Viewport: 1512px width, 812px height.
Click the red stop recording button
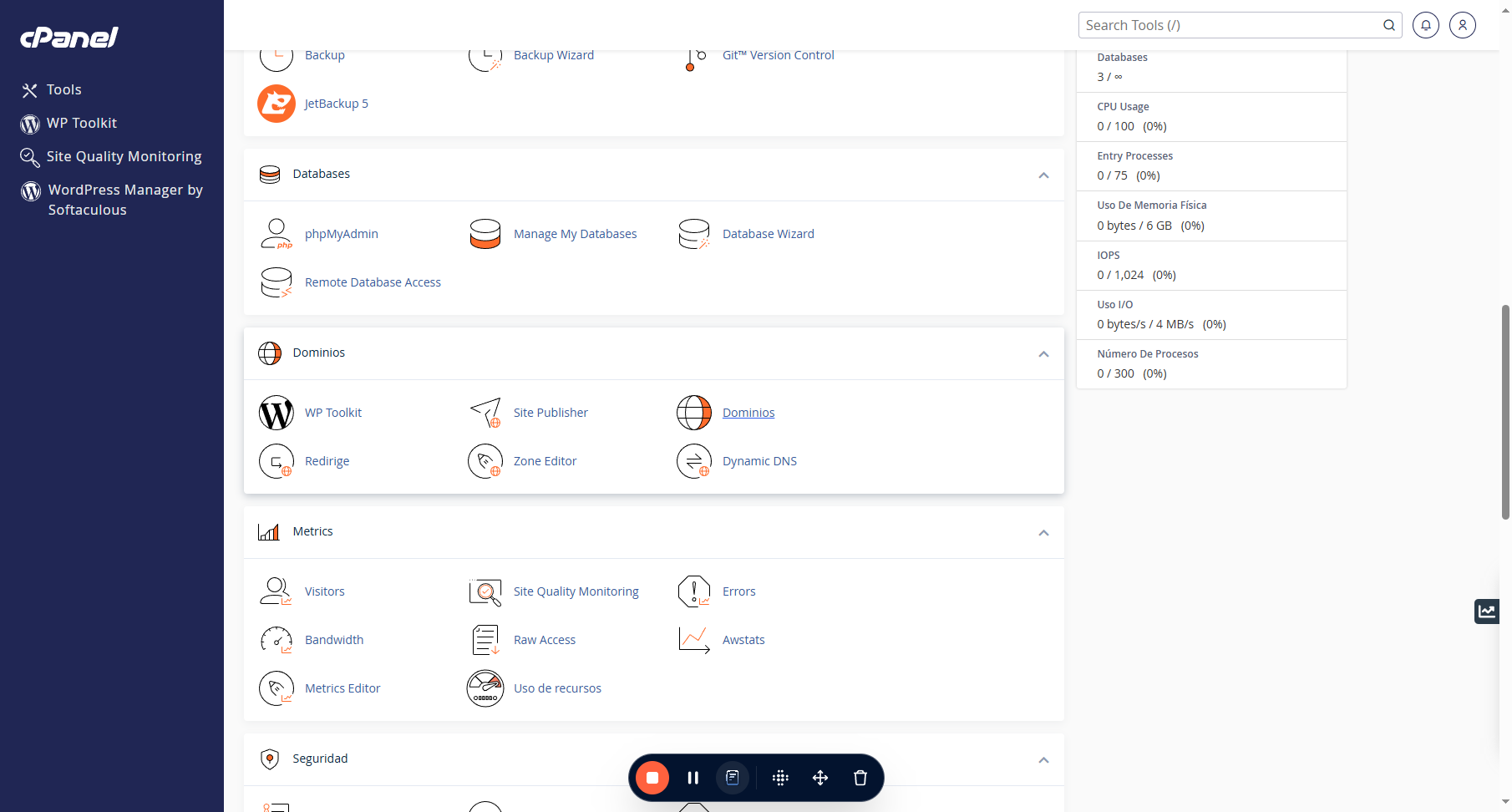tap(652, 778)
